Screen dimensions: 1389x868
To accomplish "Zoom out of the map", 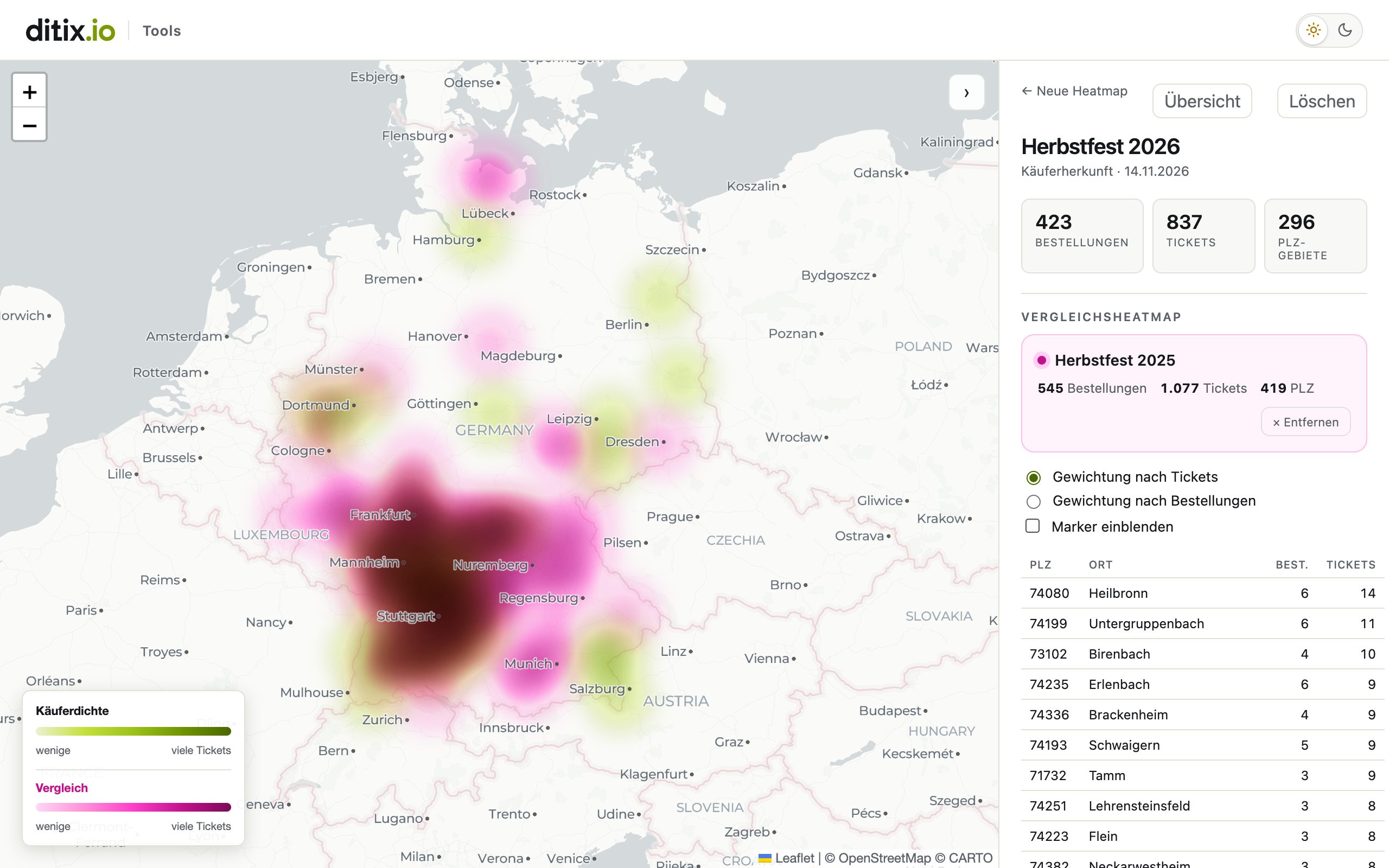I will coord(29,125).
